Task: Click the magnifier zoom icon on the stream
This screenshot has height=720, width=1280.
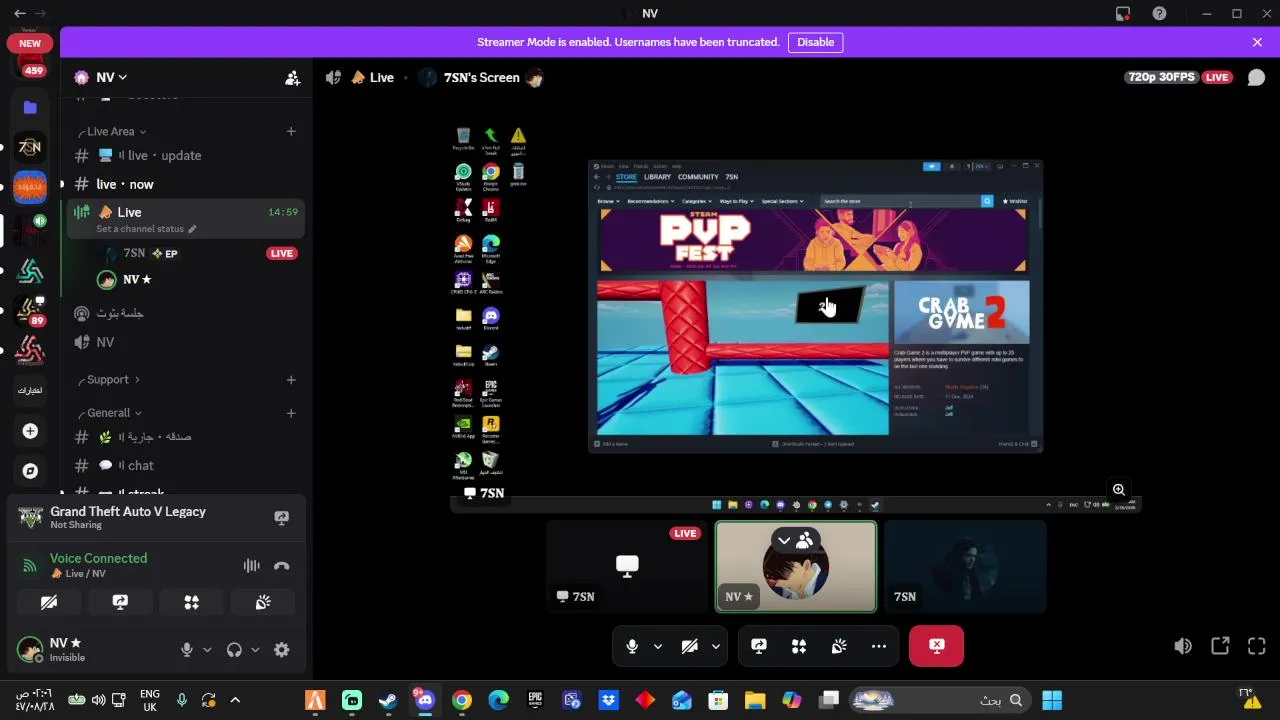Action: point(1119,490)
